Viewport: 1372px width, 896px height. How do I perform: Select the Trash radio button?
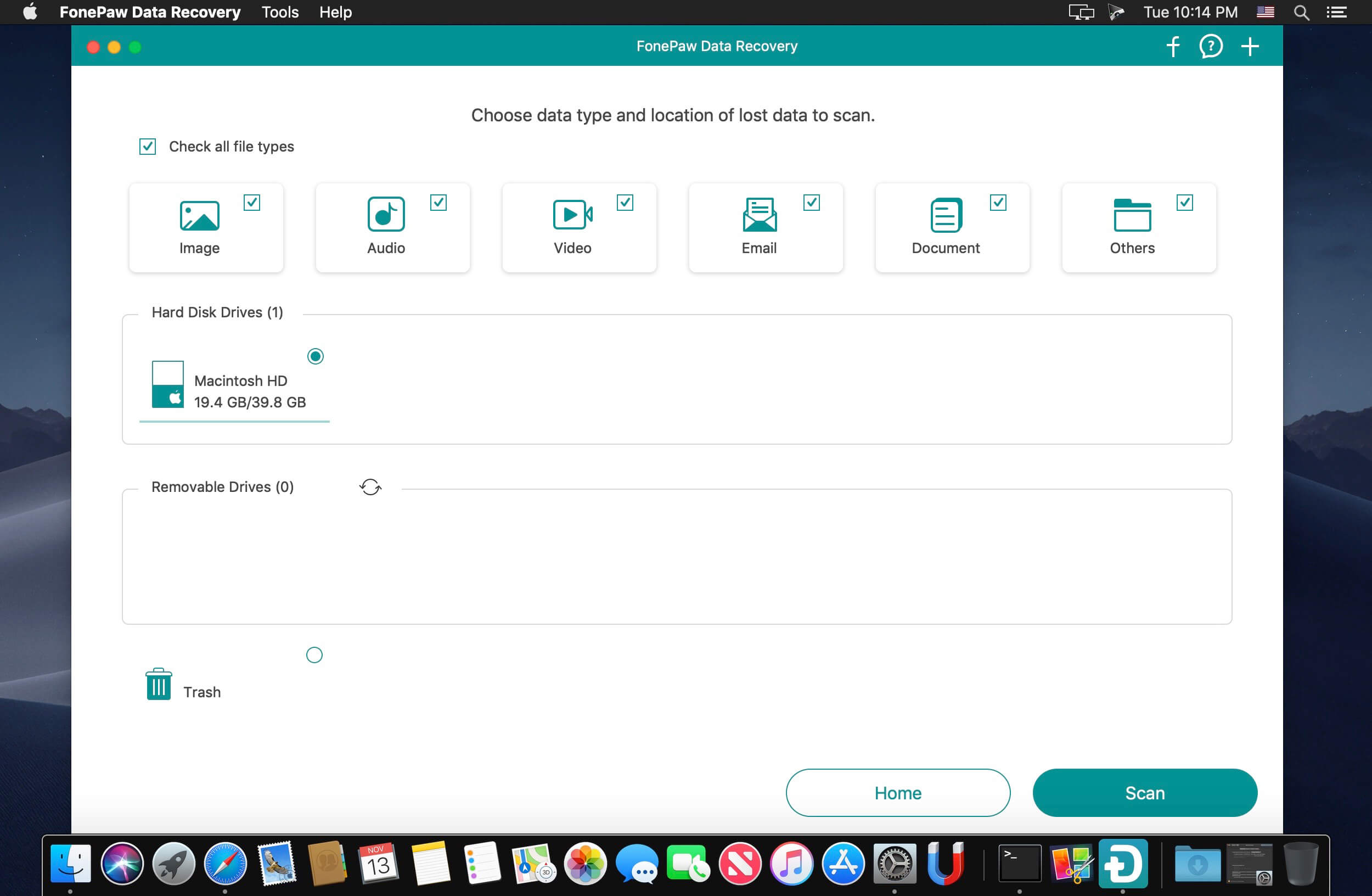pyautogui.click(x=314, y=655)
